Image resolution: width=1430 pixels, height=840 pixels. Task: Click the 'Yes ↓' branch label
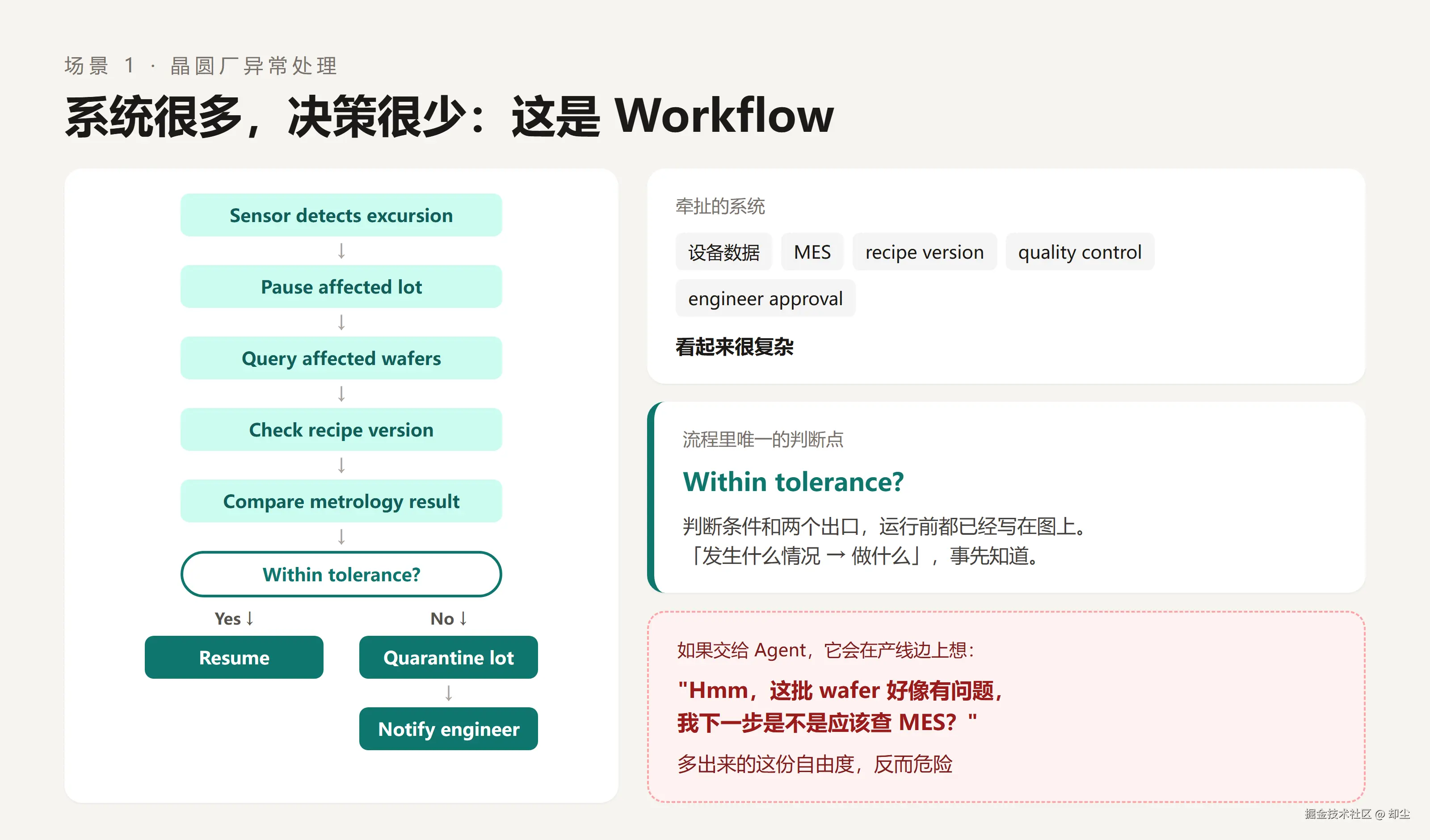point(234,618)
